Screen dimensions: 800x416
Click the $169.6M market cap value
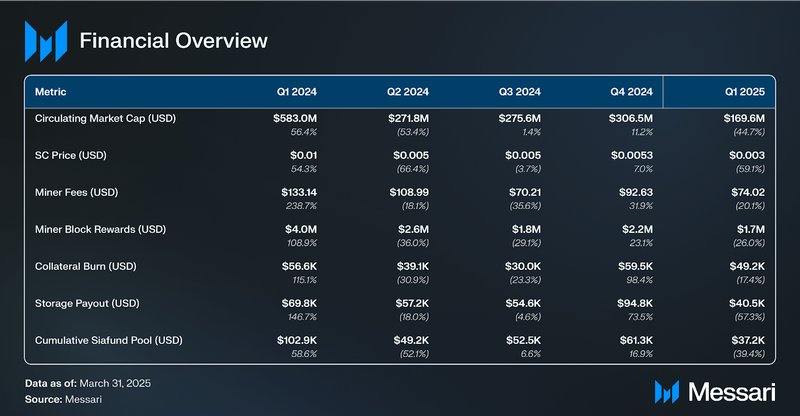click(744, 118)
